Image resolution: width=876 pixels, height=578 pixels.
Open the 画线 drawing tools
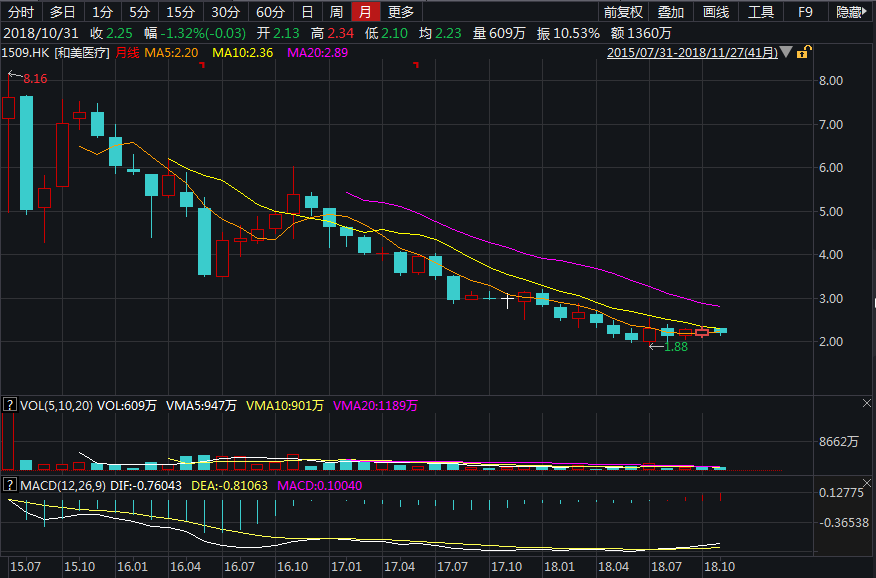(716, 12)
